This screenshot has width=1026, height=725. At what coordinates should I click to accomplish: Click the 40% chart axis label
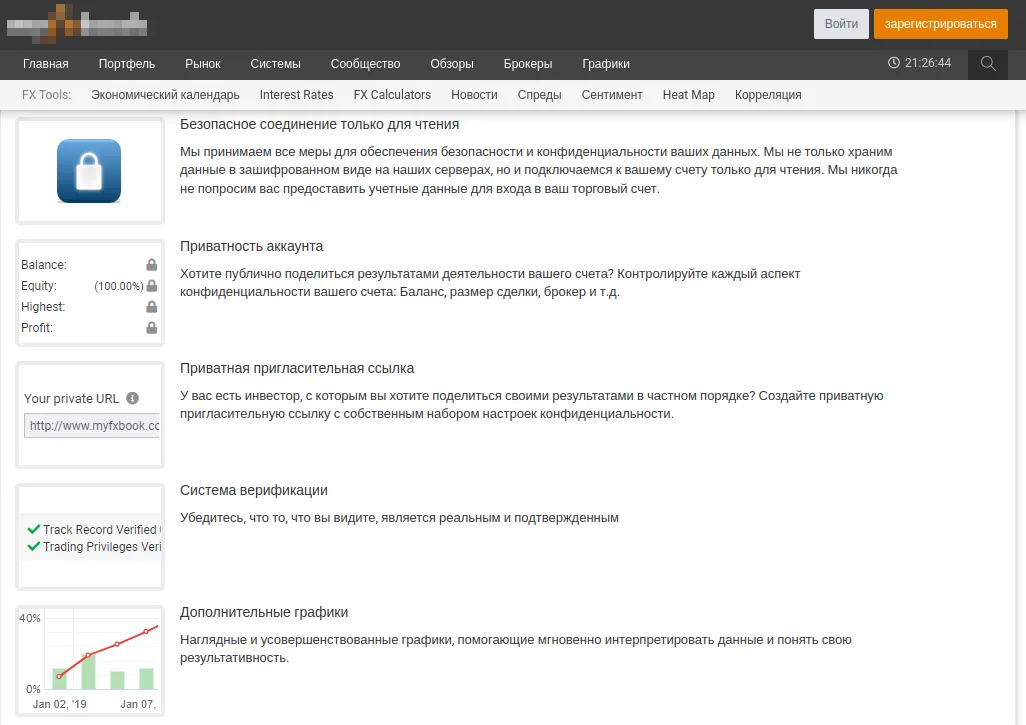[29, 618]
